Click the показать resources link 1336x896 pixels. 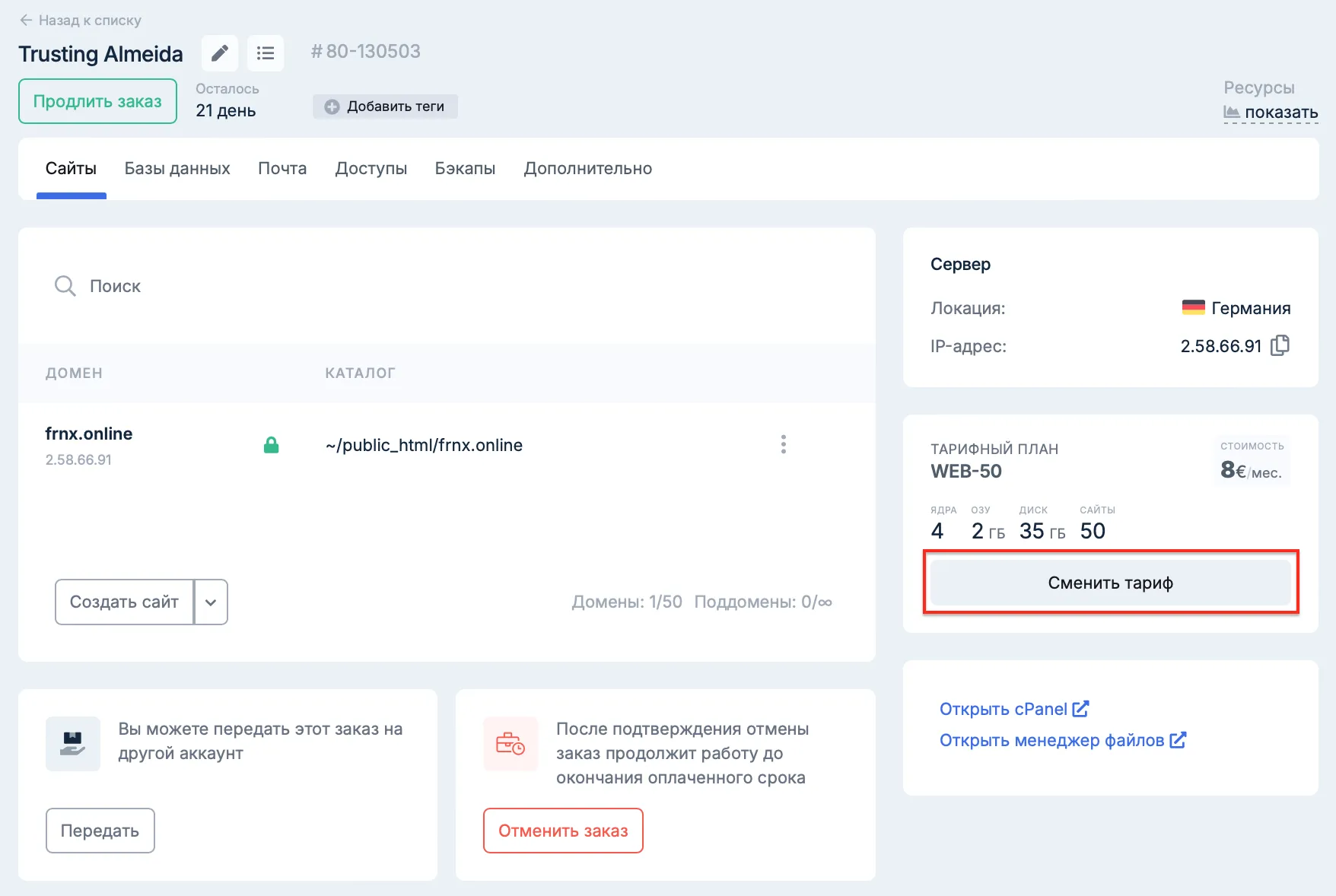[1281, 113]
